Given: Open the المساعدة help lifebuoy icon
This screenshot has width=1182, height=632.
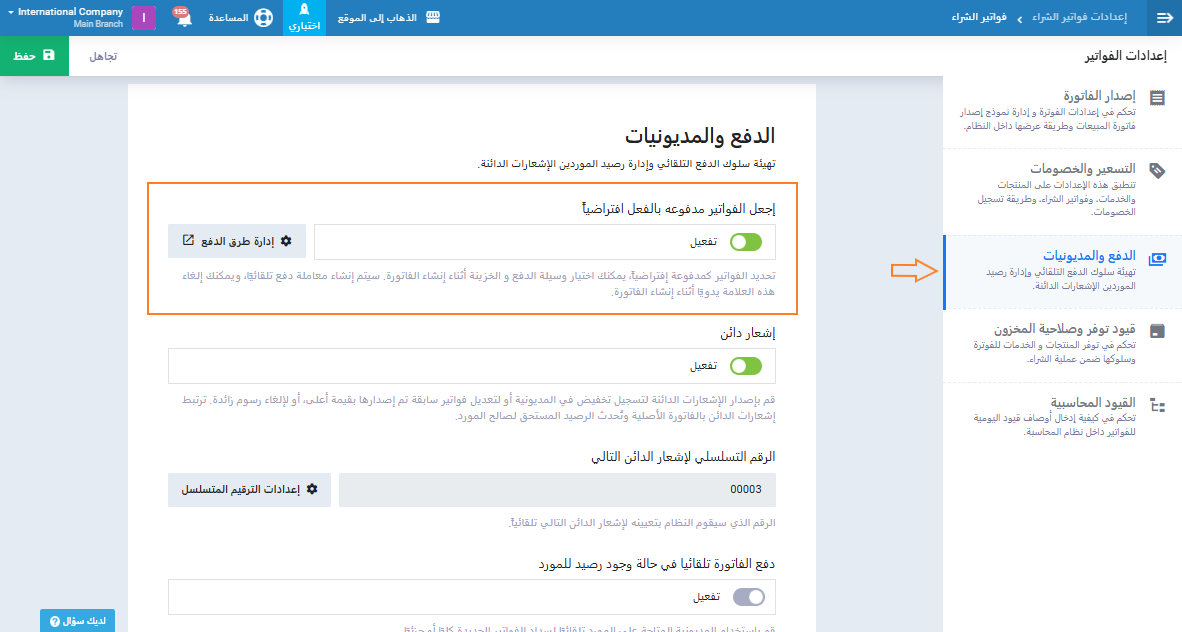Looking at the screenshot, I should 263,18.
